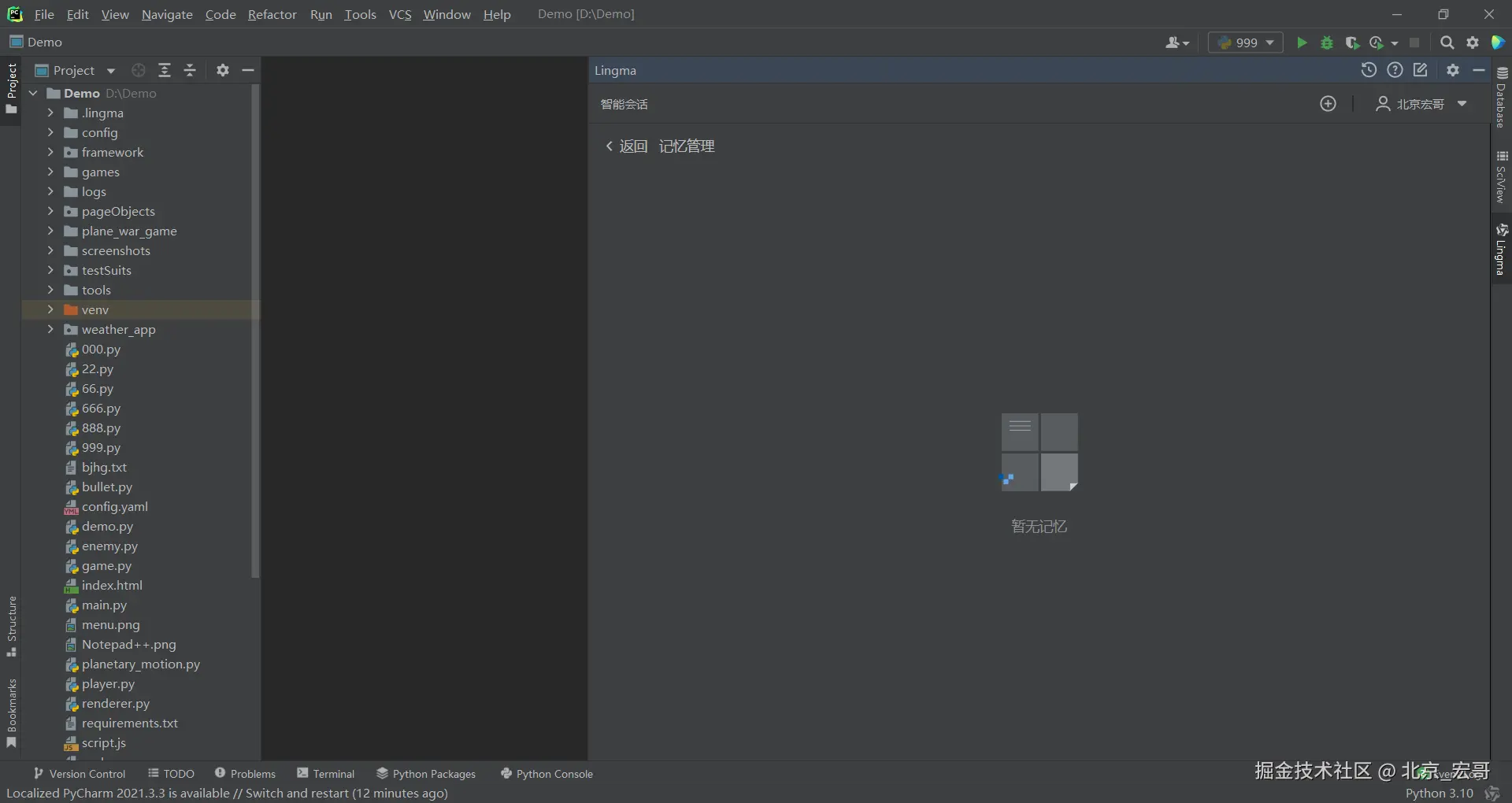Open Terminal tool window
Image resolution: width=1512 pixels, height=803 pixels.
click(325, 774)
